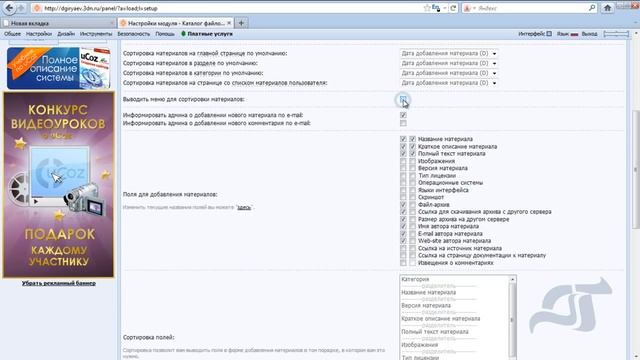Open the Конкурс видеоуроков banner
The height and width of the screenshot is (360, 640).
pos(58,184)
